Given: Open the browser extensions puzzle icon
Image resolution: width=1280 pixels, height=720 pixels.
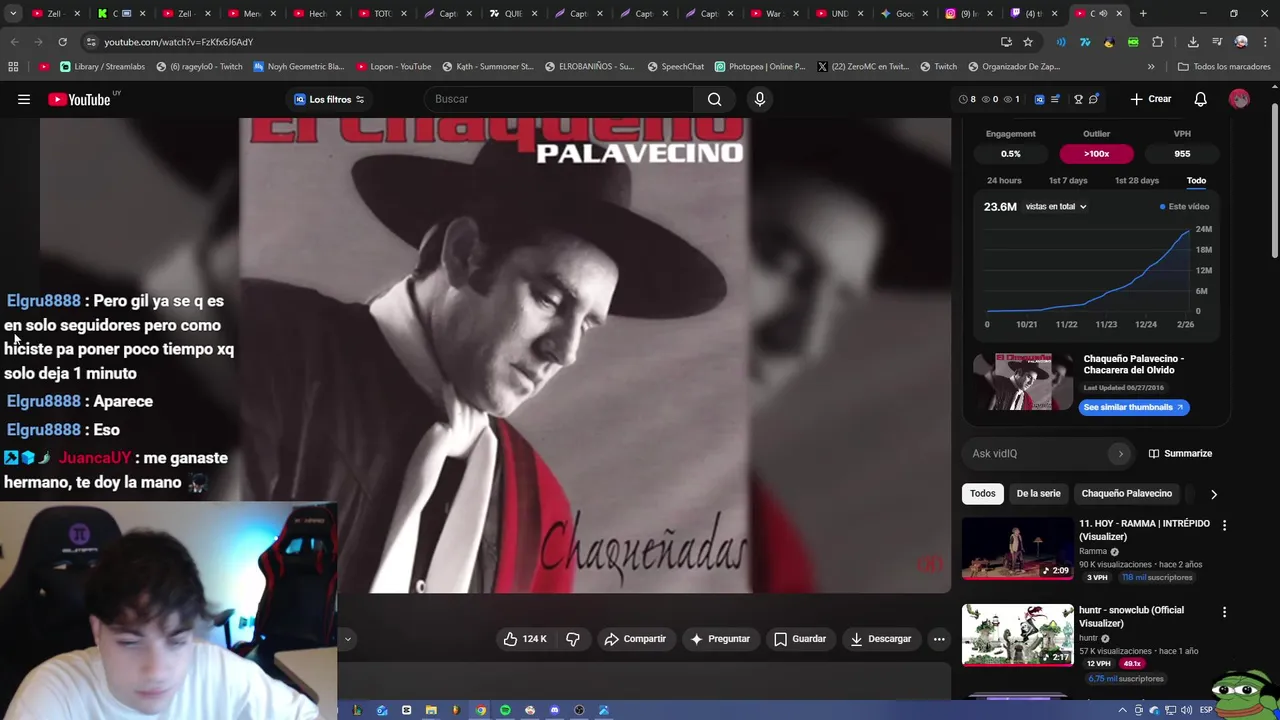Looking at the screenshot, I should 1157,42.
